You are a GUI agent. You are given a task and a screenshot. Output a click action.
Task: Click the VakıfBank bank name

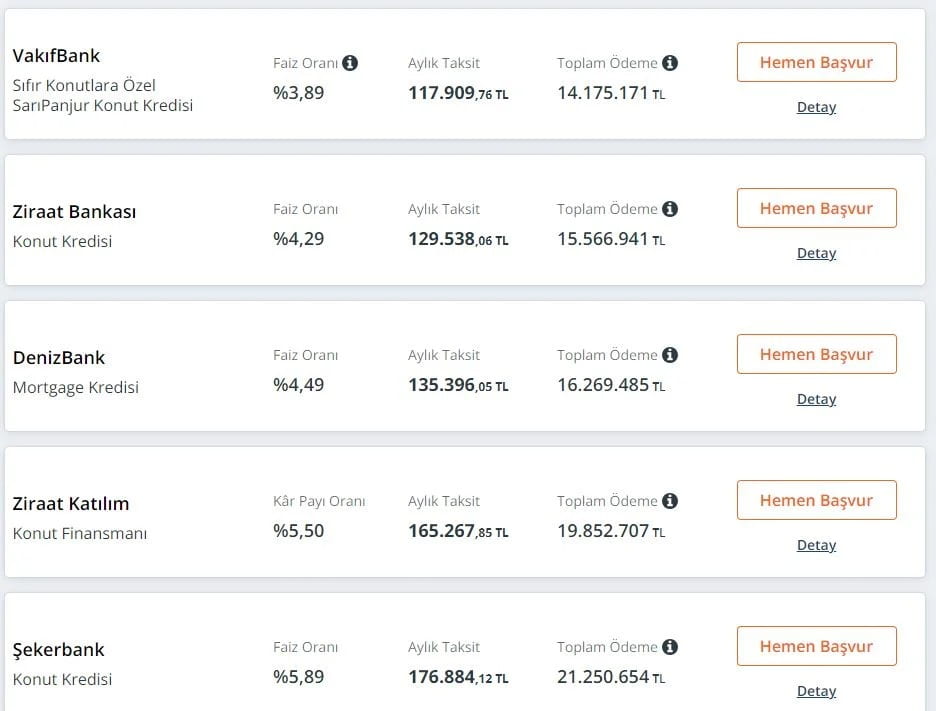pyautogui.click(x=57, y=55)
